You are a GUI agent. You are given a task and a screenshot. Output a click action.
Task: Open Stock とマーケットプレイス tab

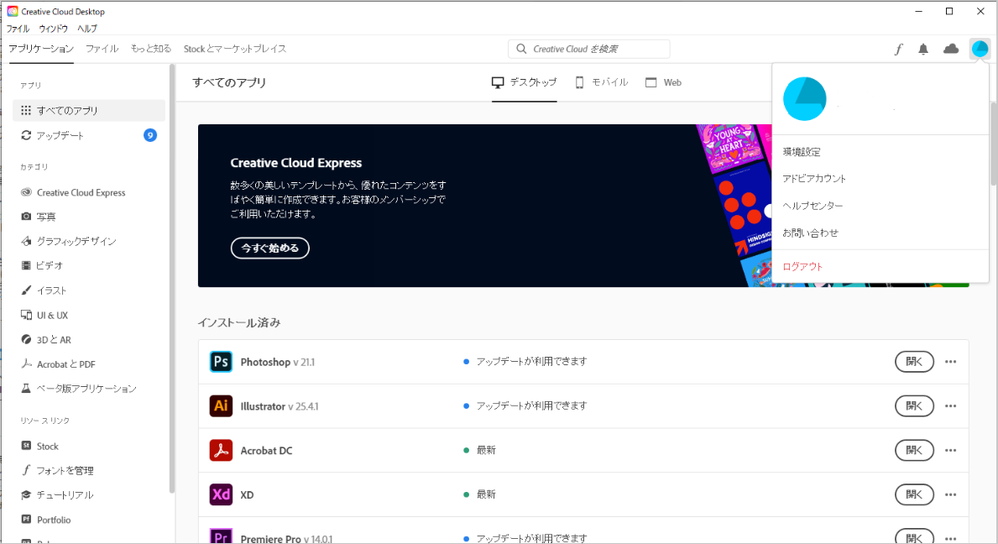(x=235, y=49)
